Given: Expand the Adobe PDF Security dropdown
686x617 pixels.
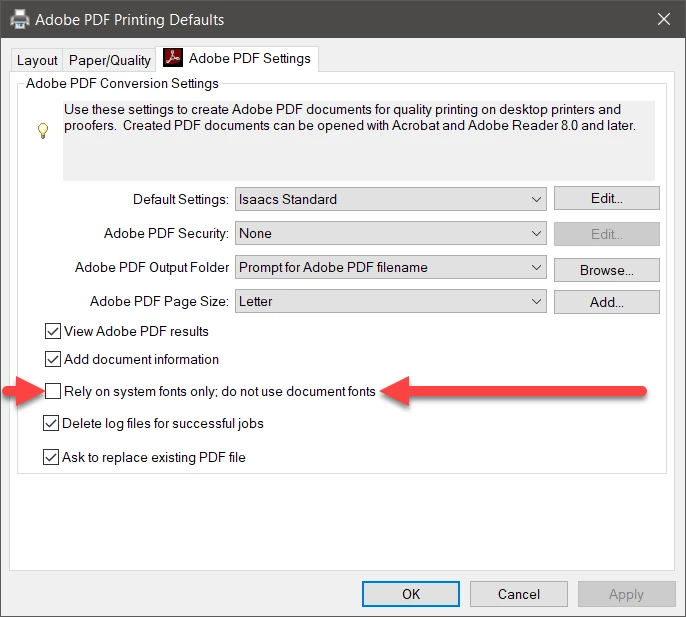Looking at the screenshot, I should (390, 233).
